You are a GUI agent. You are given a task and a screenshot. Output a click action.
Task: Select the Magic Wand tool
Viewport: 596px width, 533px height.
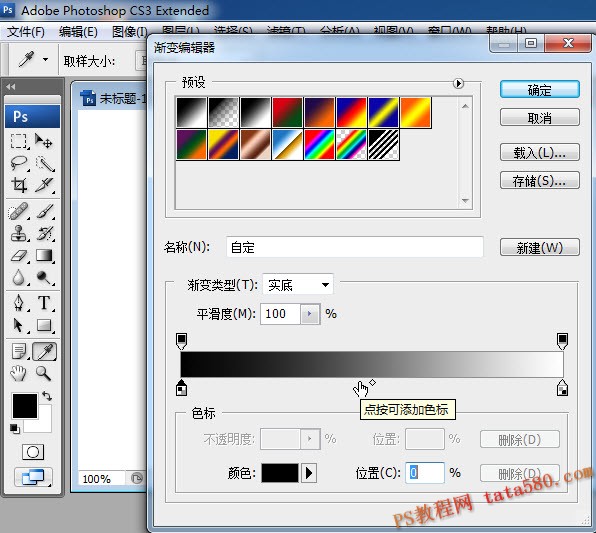[x=44, y=163]
